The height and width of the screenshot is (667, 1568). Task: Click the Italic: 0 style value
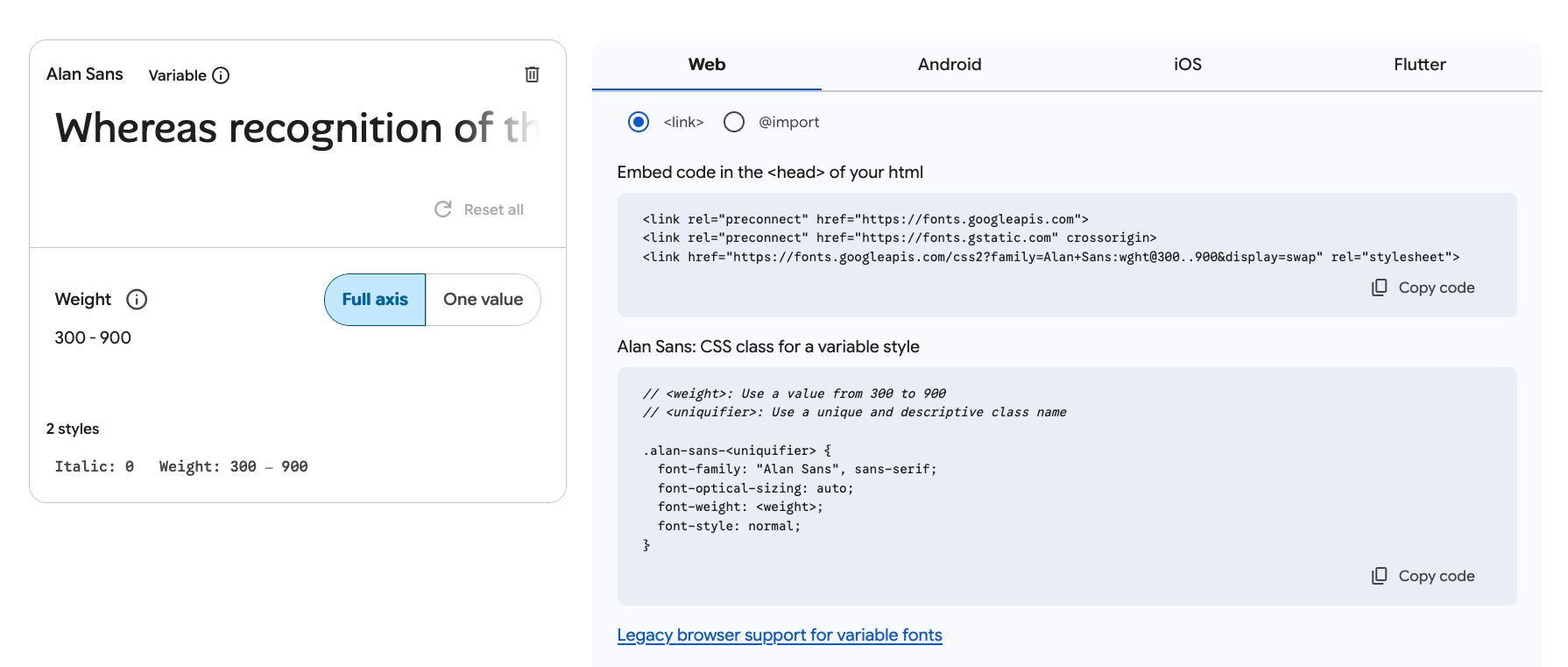pos(95,466)
